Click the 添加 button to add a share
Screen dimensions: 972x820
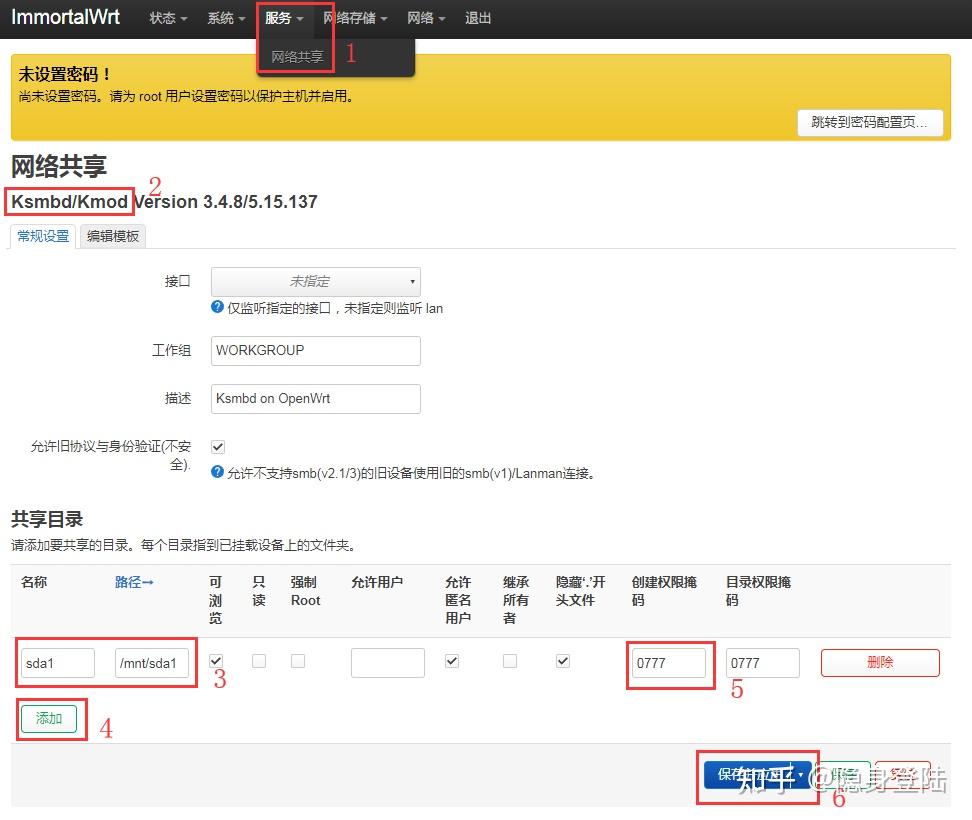49,718
